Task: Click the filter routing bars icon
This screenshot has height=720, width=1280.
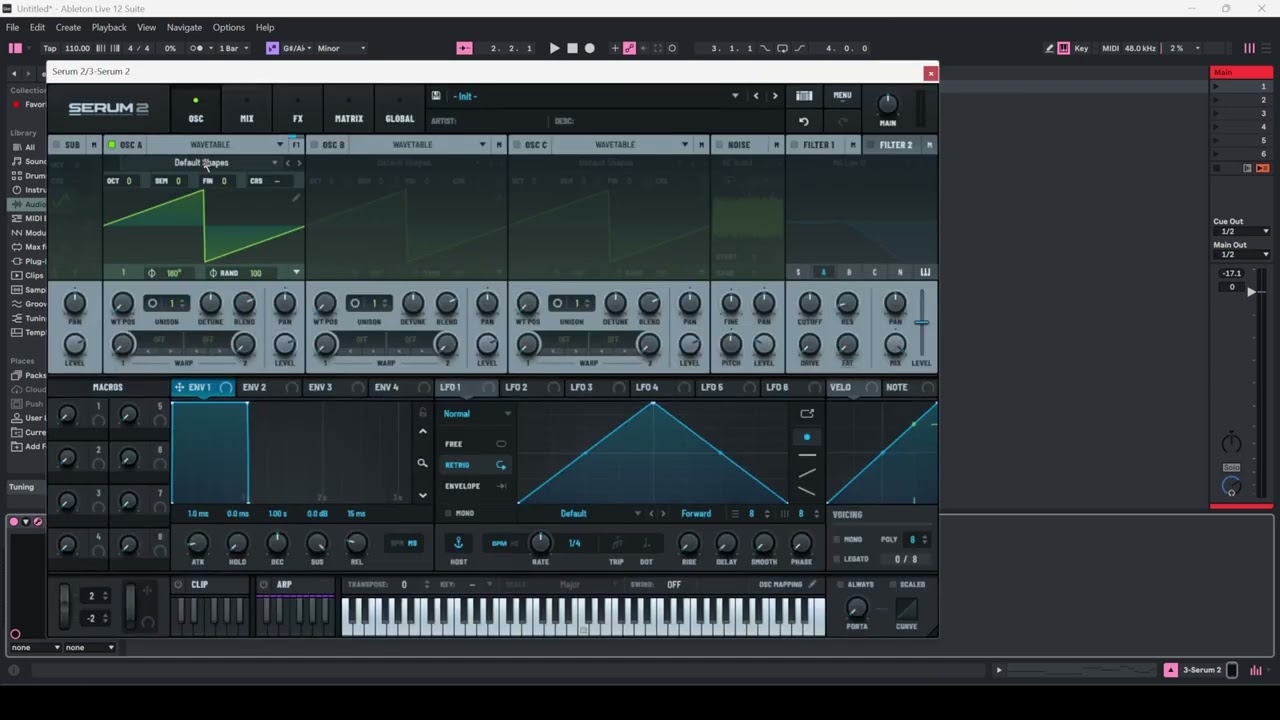Action: point(925,272)
